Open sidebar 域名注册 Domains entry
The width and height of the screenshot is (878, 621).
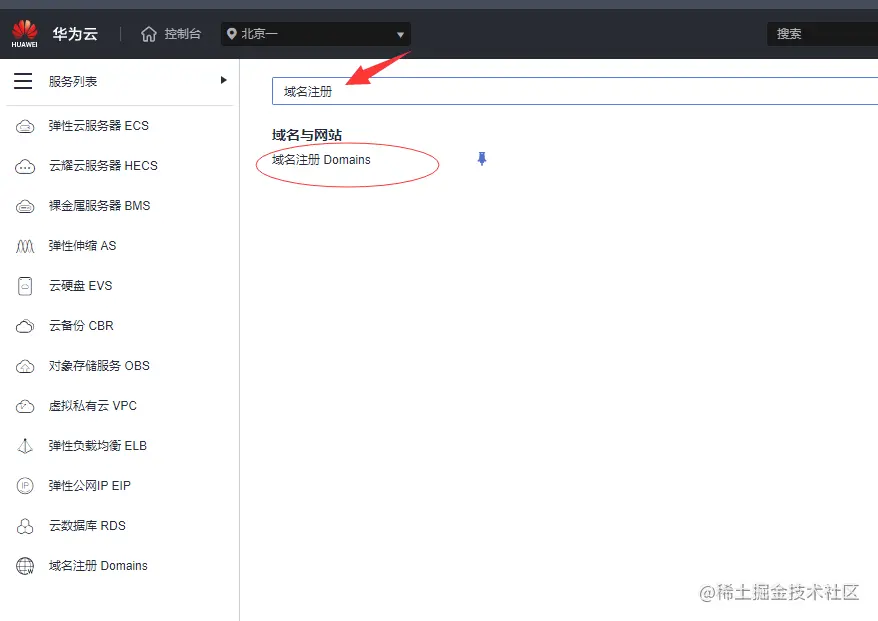point(98,566)
